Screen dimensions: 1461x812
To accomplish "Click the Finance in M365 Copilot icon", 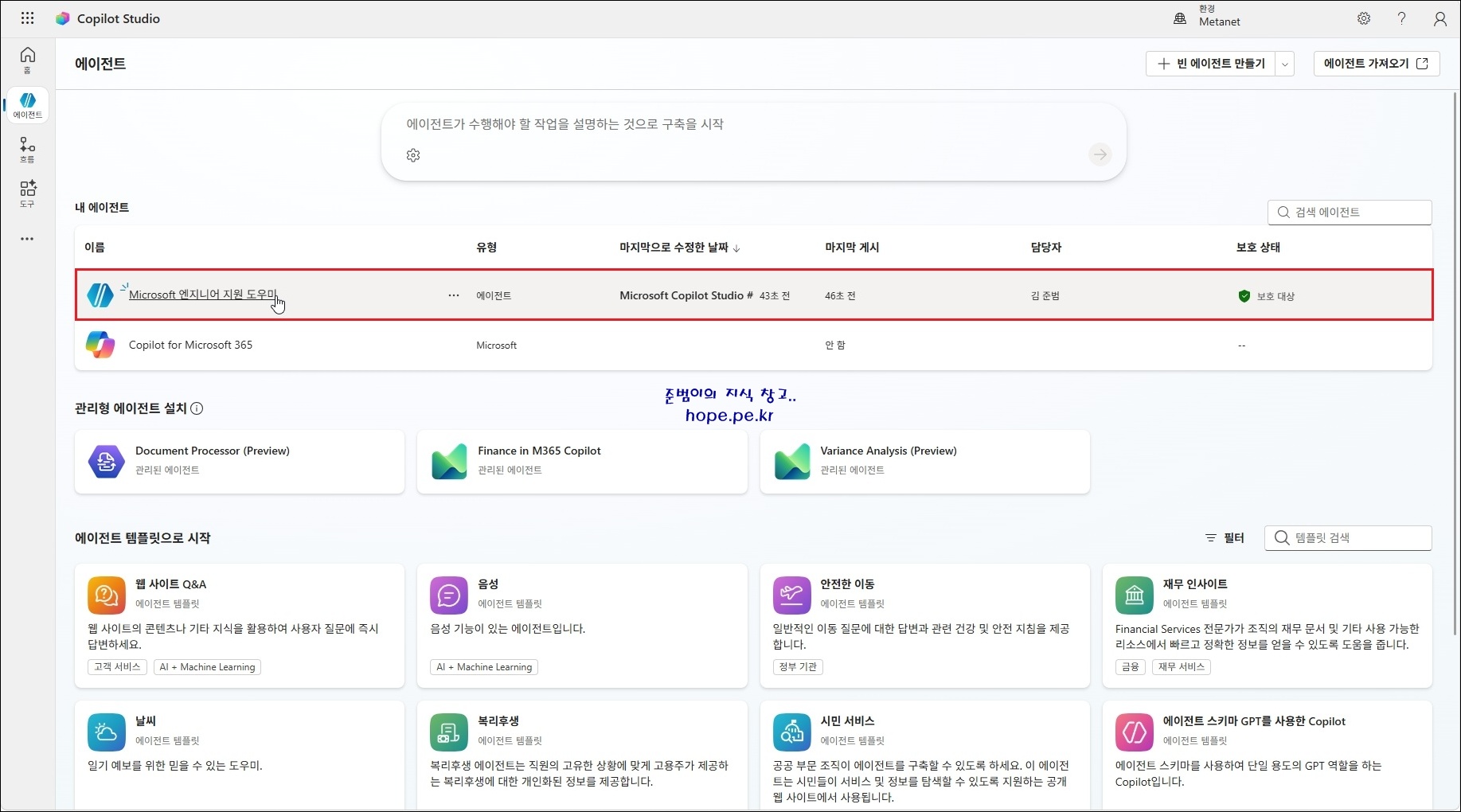I will 449,462.
